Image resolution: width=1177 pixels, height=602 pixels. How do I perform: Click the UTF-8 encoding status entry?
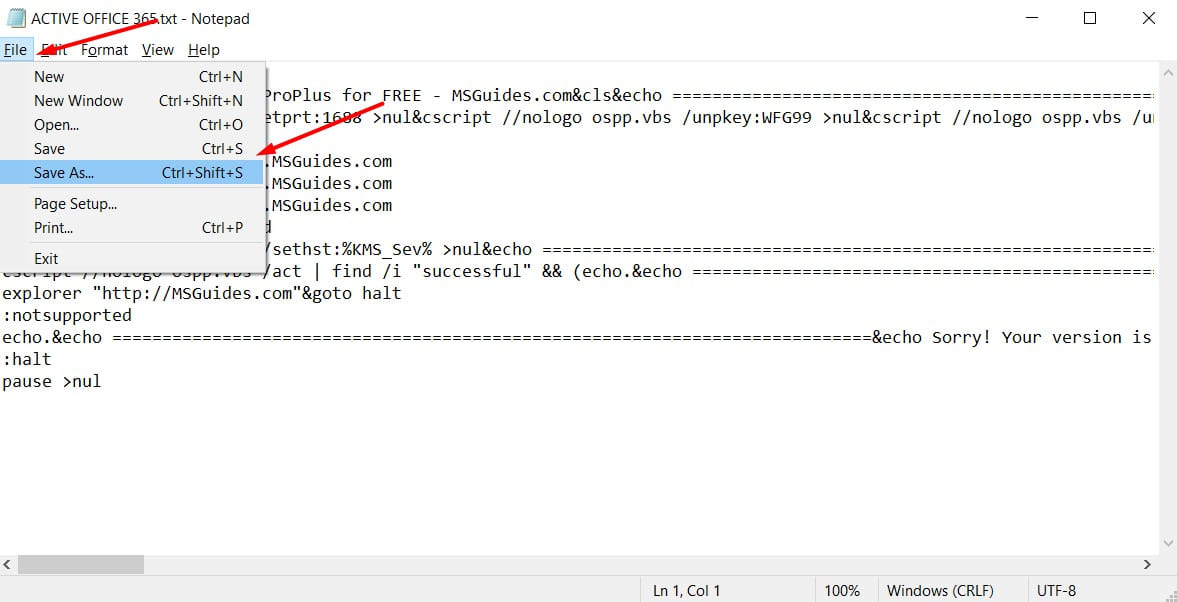point(1055,591)
